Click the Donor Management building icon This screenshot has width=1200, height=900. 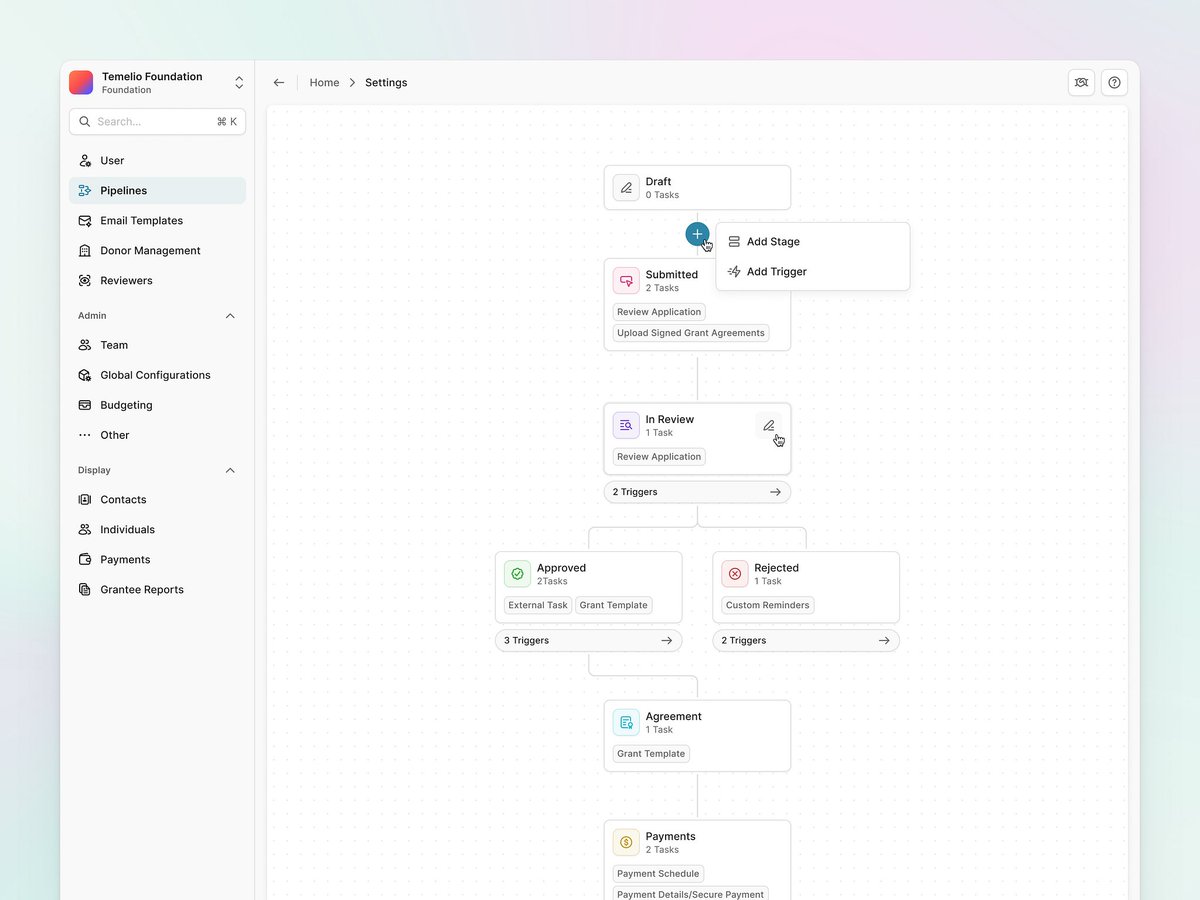[85, 250]
